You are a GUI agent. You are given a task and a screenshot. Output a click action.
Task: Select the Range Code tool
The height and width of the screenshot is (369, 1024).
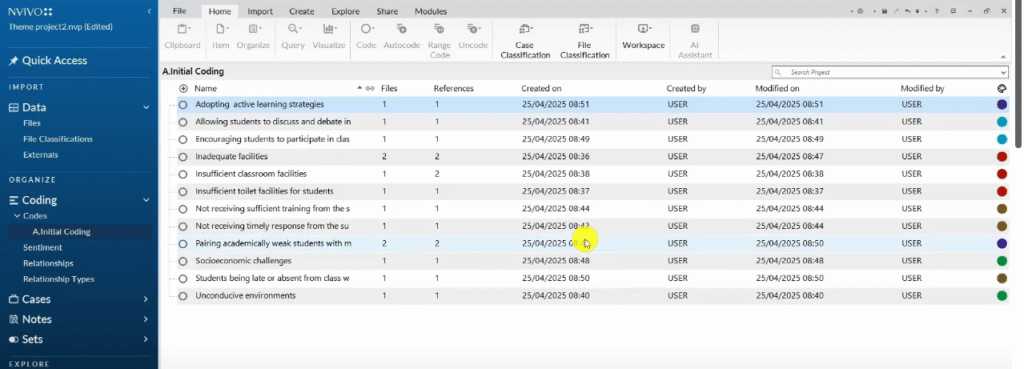click(x=440, y=41)
